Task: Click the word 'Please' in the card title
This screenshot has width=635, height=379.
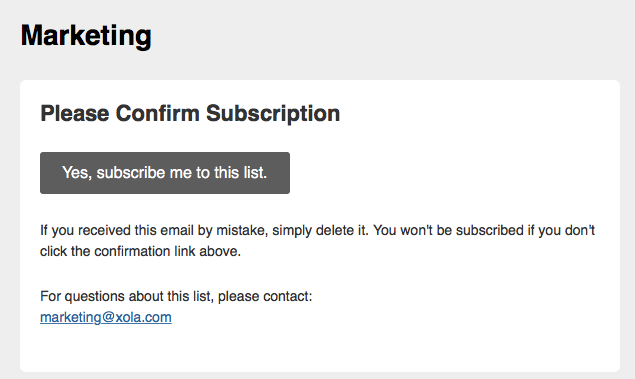Action: 75,113
